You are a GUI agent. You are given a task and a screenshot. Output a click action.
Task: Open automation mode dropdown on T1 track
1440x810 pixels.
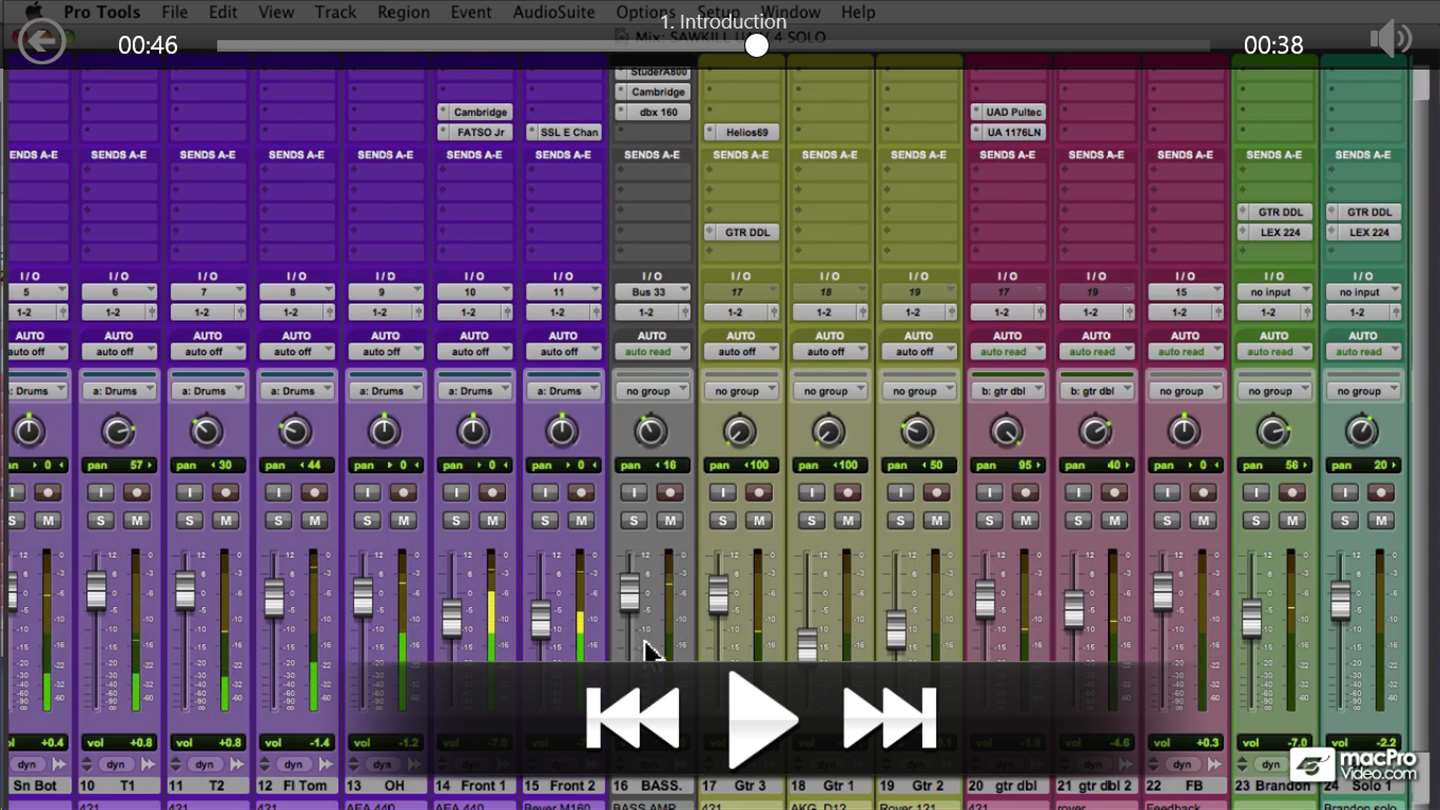coord(119,352)
